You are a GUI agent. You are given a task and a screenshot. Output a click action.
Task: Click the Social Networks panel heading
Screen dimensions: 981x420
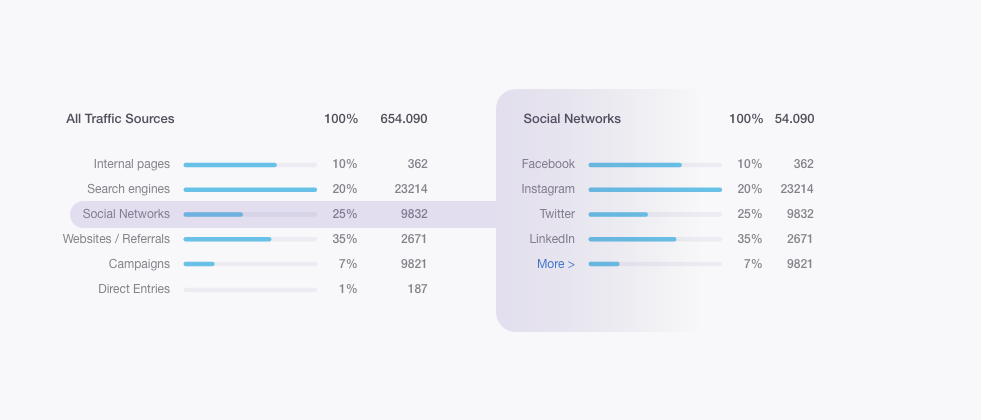[x=572, y=119]
